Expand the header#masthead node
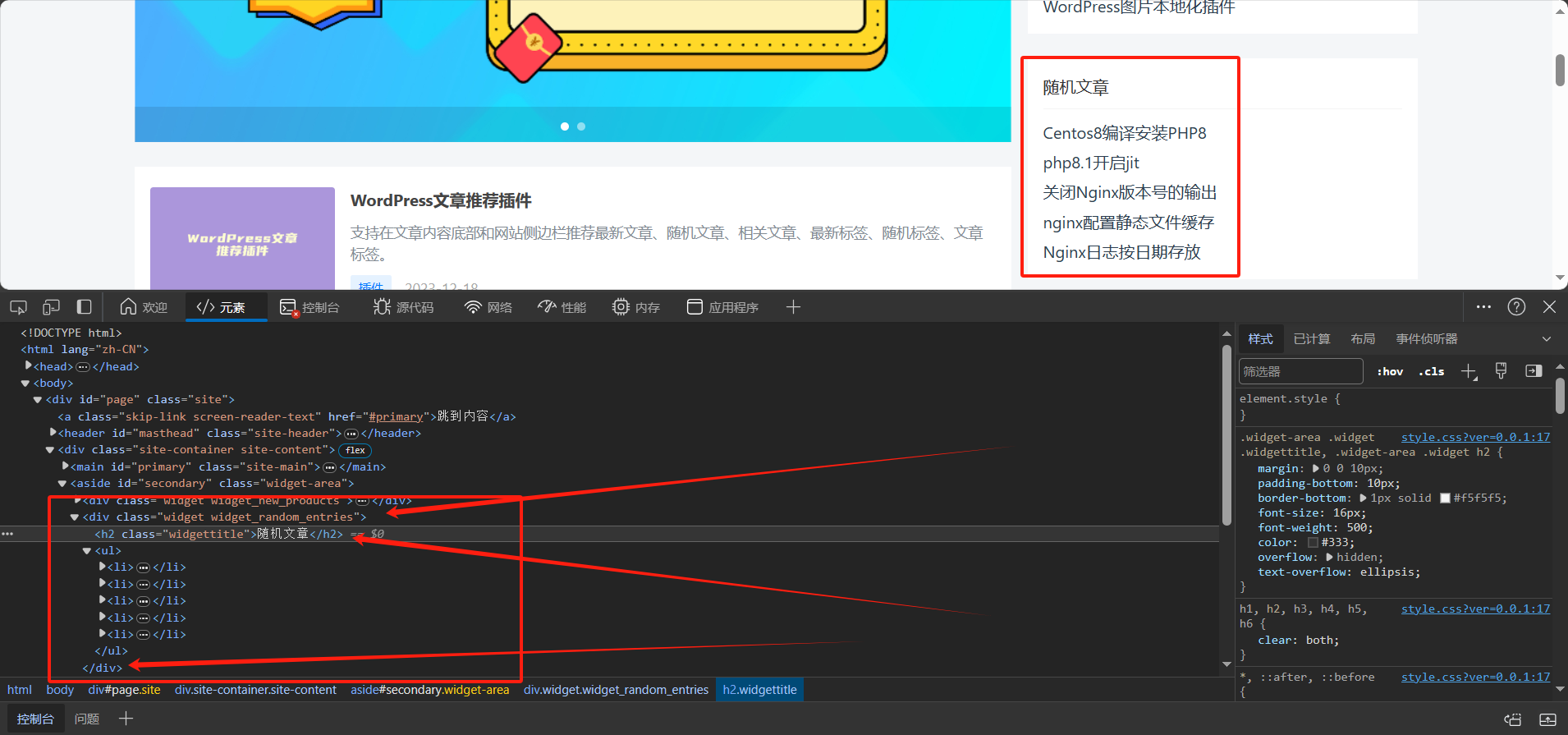 click(53, 433)
